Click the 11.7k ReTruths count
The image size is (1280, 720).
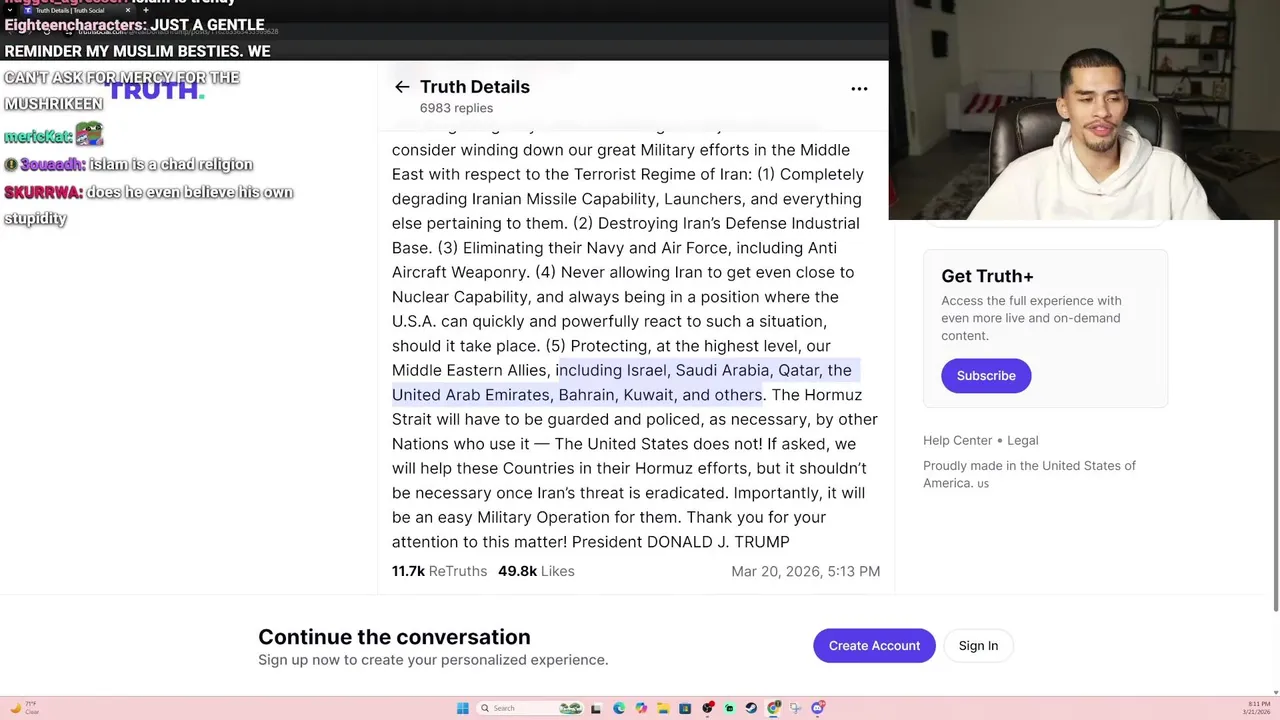pos(439,571)
